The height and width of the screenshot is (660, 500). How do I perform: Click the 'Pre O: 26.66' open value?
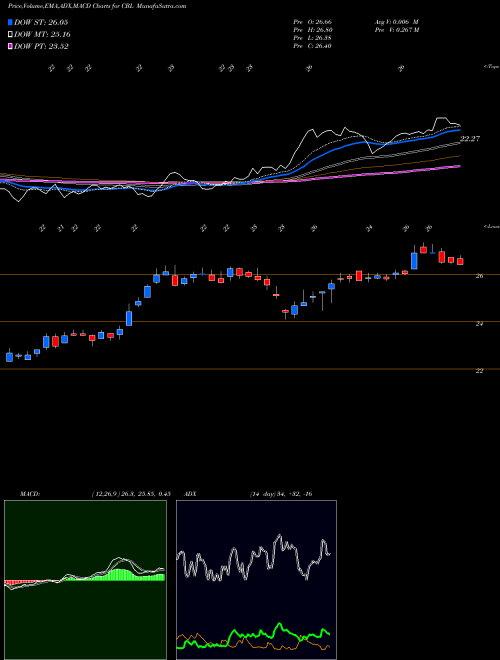313,22
